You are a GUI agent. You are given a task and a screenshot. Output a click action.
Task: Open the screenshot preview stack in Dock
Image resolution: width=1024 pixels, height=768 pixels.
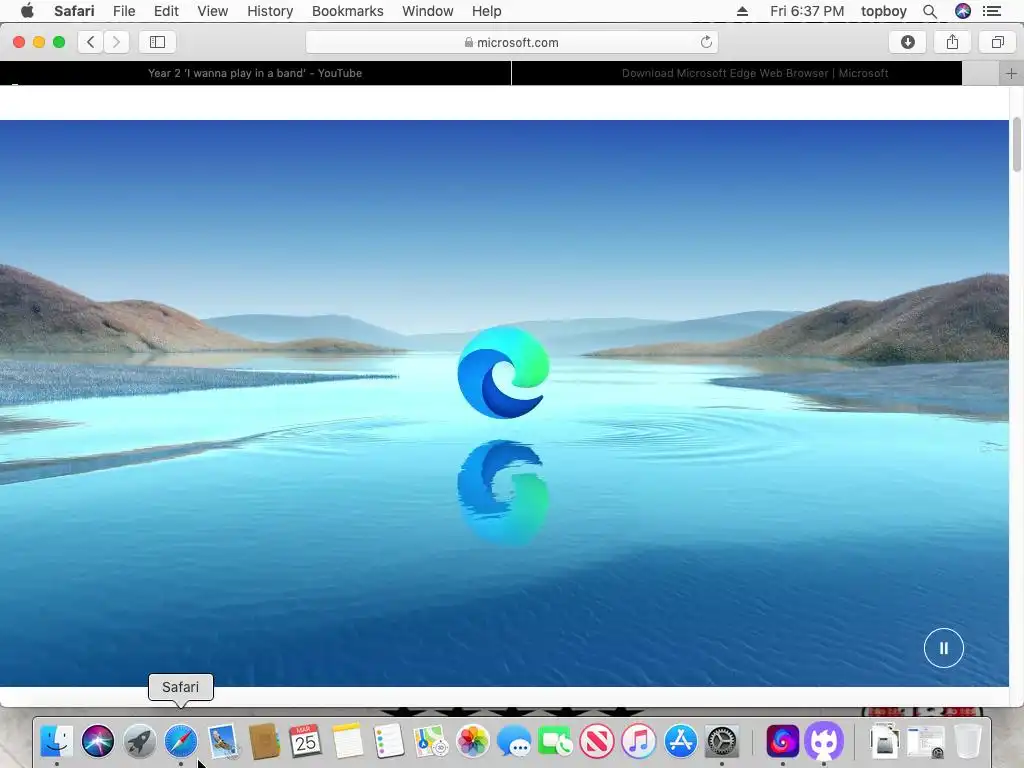pyautogui.click(x=925, y=741)
